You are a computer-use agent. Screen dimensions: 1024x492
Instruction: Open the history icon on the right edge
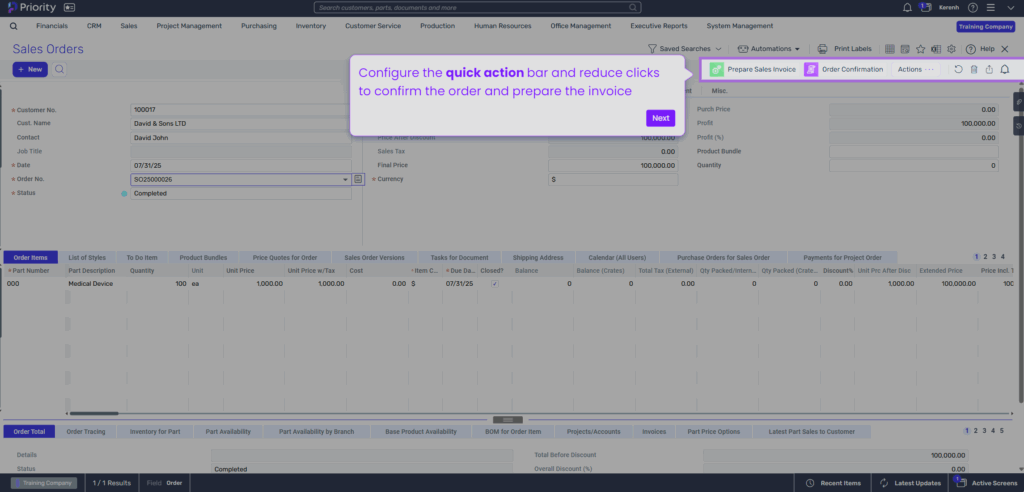[x=1019, y=125]
